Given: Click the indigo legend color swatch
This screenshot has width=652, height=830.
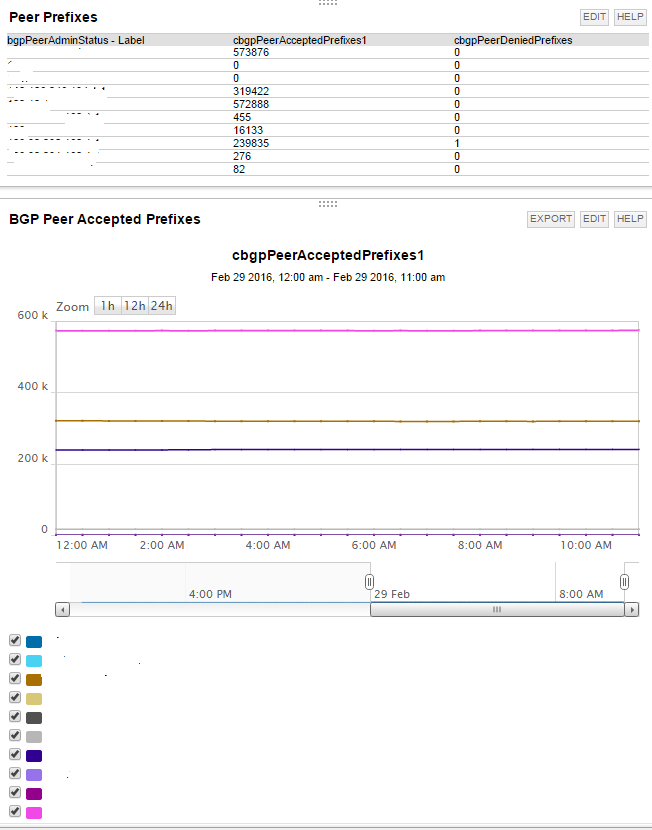Looking at the screenshot, I should pos(34,756).
